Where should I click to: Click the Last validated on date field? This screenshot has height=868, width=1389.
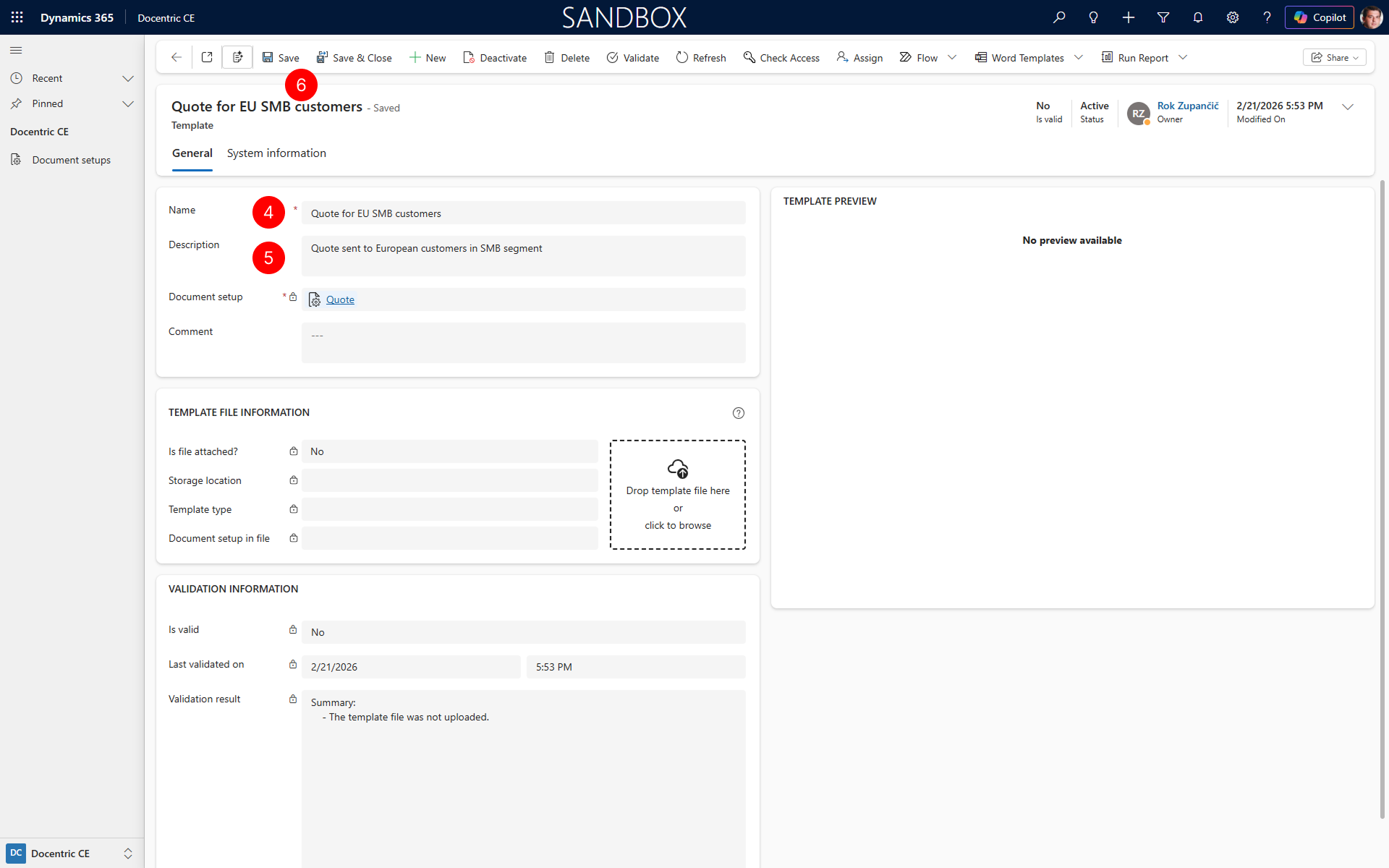pyautogui.click(x=411, y=667)
